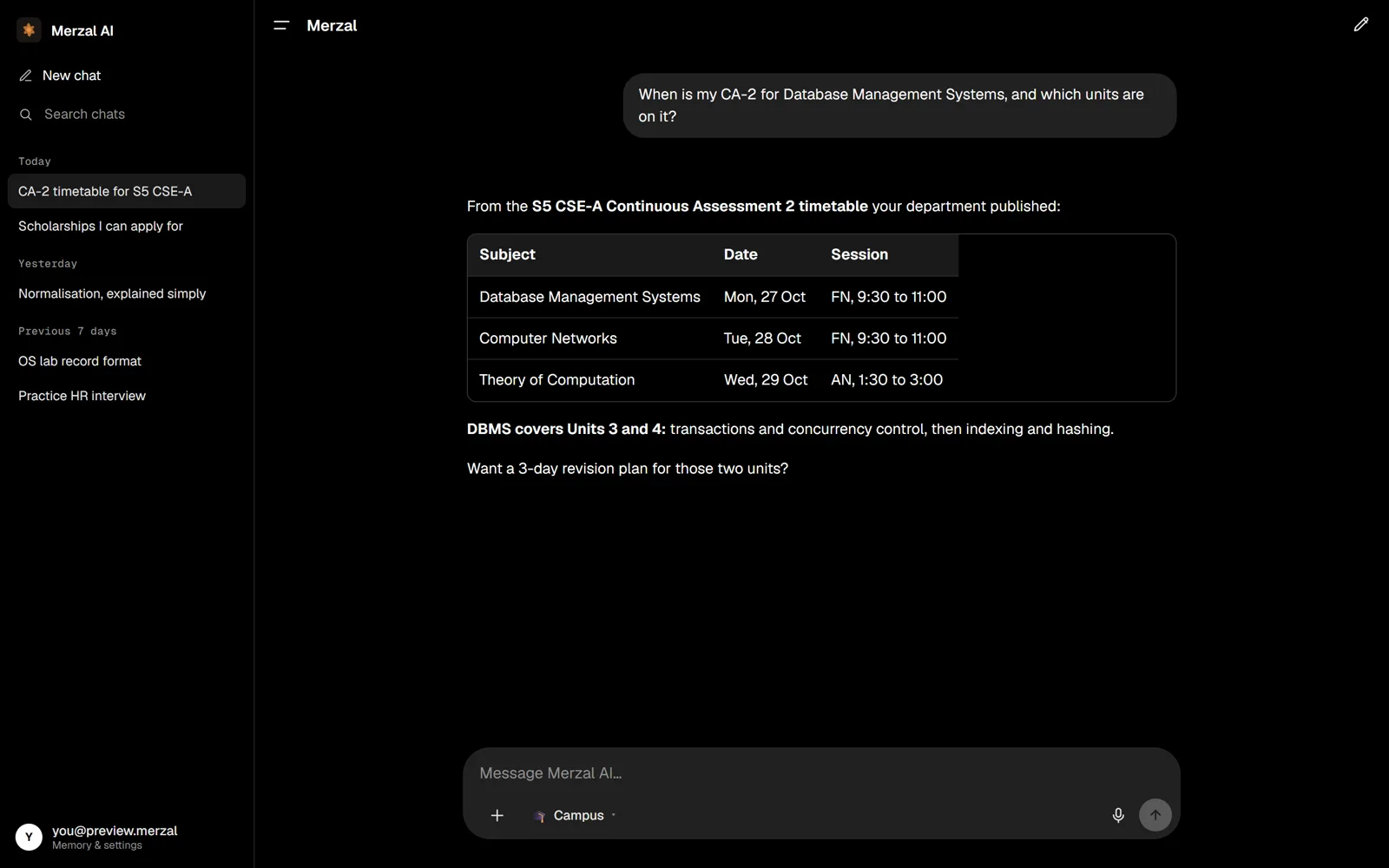Click the Y user avatar
Viewport: 1389px width, 868px height.
(x=29, y=837)
